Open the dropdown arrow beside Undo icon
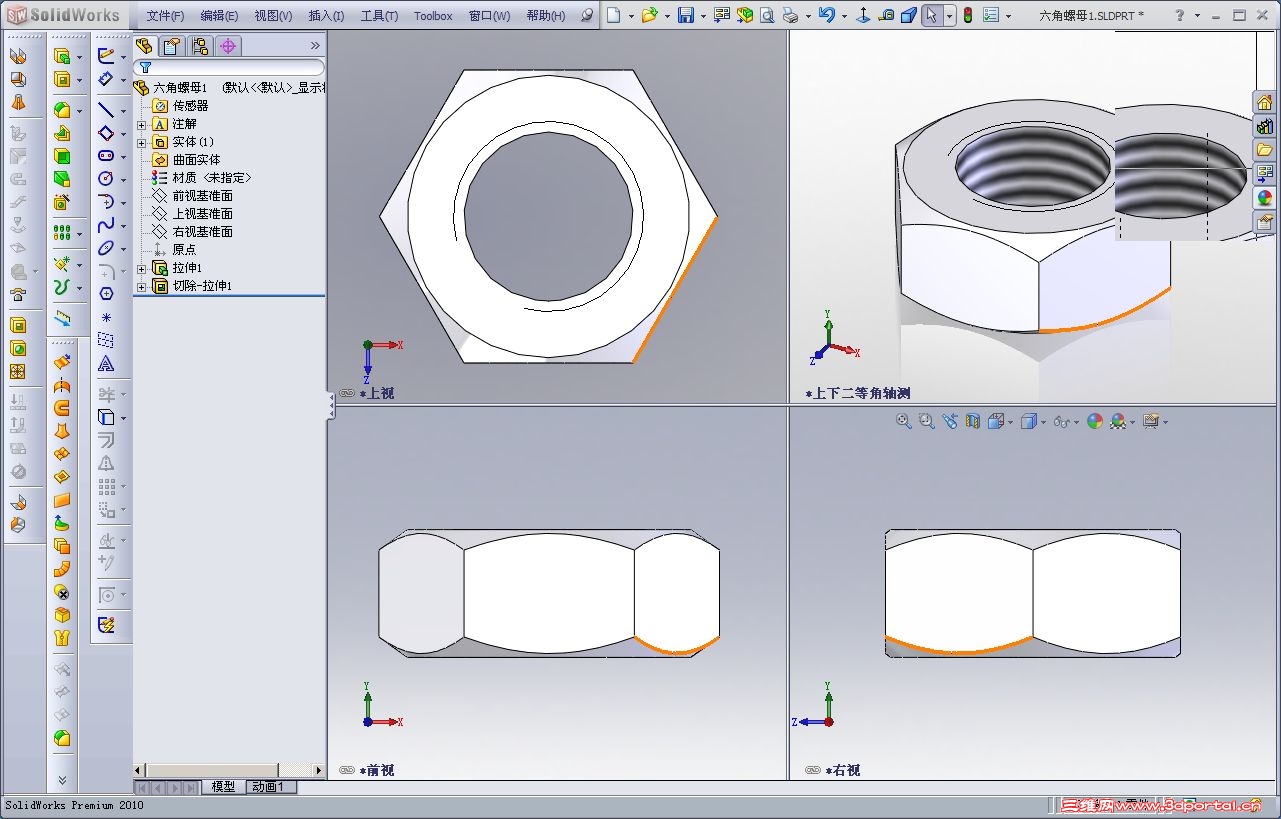The image size is (1281, 819). click(843, 16)
